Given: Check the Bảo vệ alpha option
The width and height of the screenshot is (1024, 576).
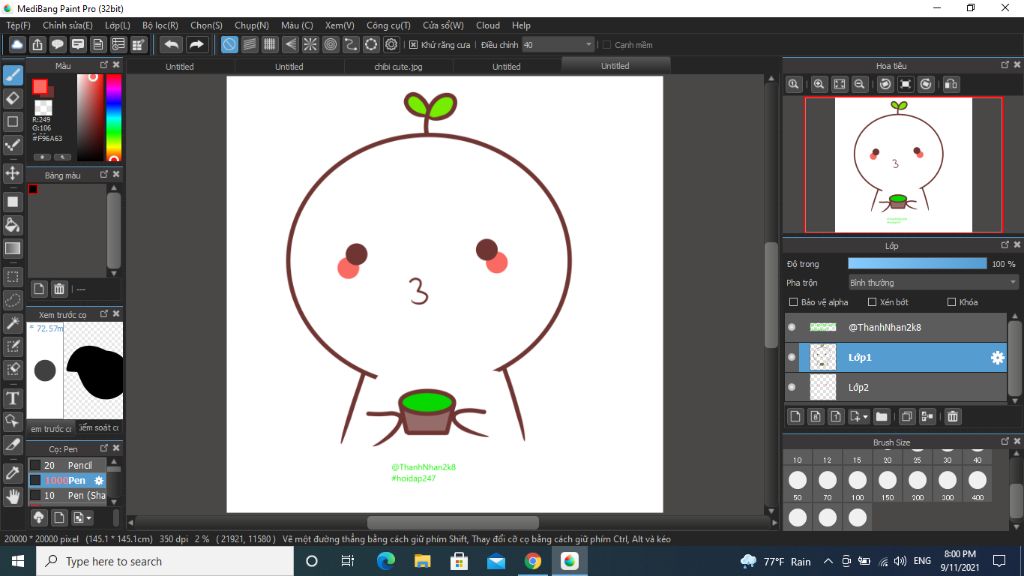Looking at the screenshot, I should [x=793, y=302].
